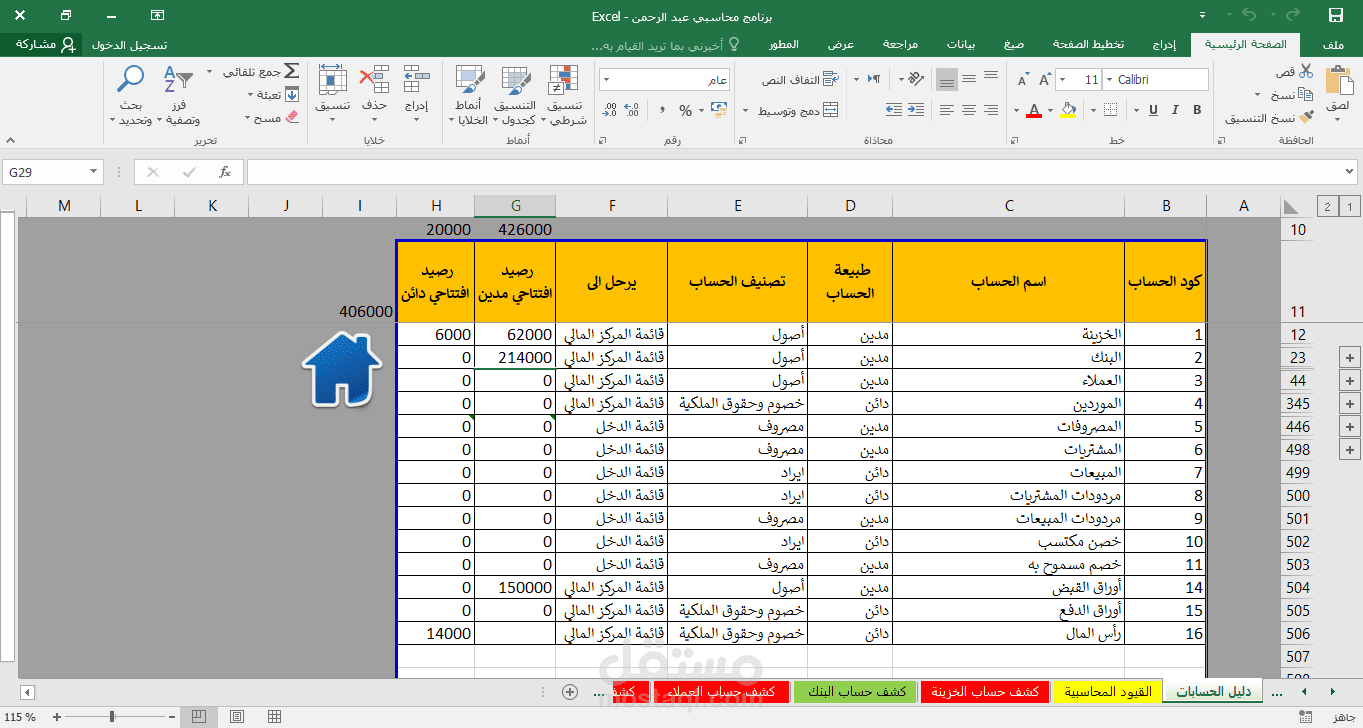1363x728 pixels.
Task: Apply Font Color using the A icon
Action: pos(1034,110)
